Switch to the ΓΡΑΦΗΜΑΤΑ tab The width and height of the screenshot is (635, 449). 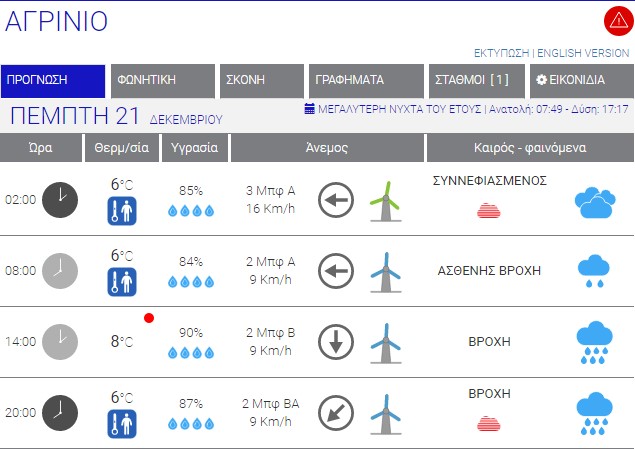pyautogui.click(x=364, y=81)
